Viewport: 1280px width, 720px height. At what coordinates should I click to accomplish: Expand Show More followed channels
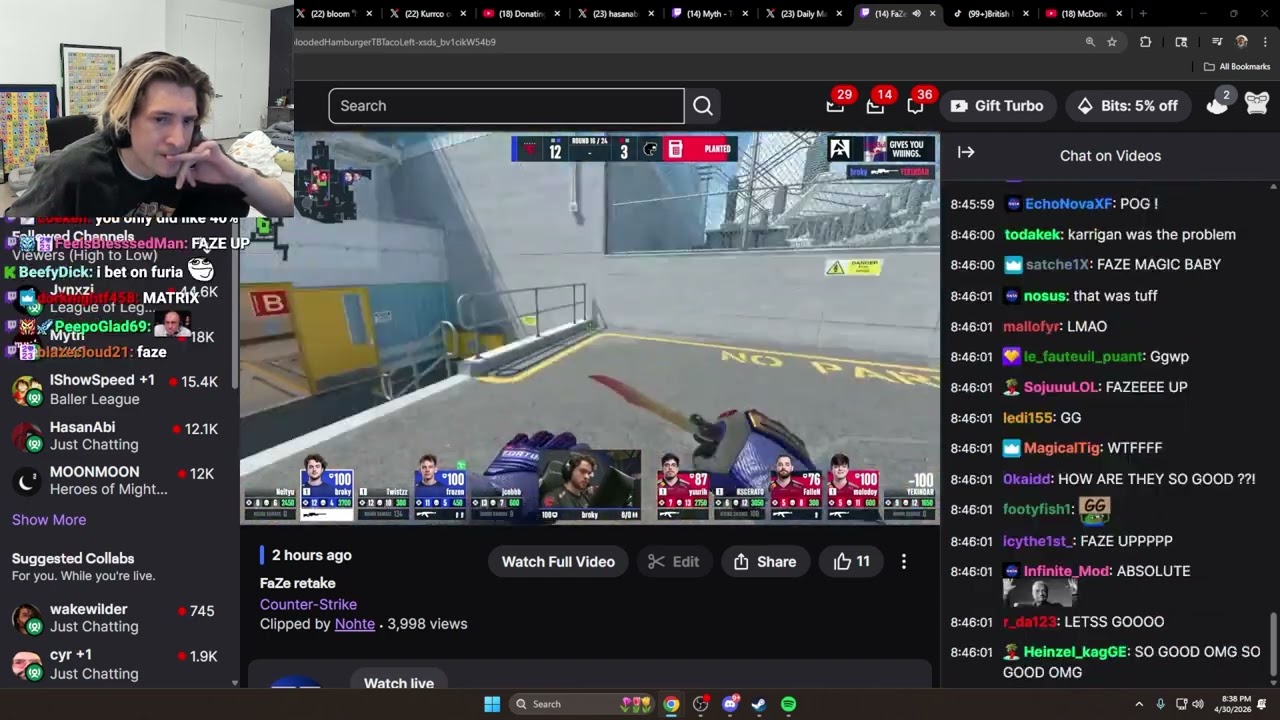pos(49,520)
